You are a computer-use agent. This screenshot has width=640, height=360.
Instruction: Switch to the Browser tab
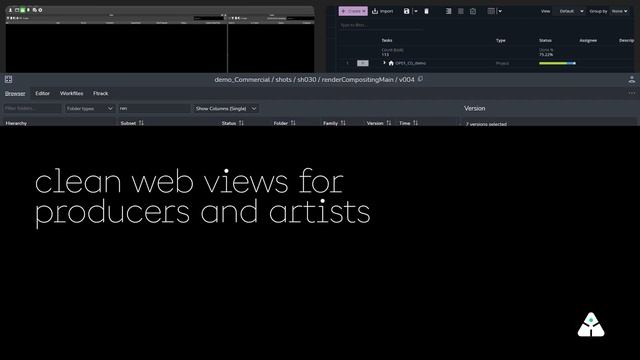pos(15,93)
